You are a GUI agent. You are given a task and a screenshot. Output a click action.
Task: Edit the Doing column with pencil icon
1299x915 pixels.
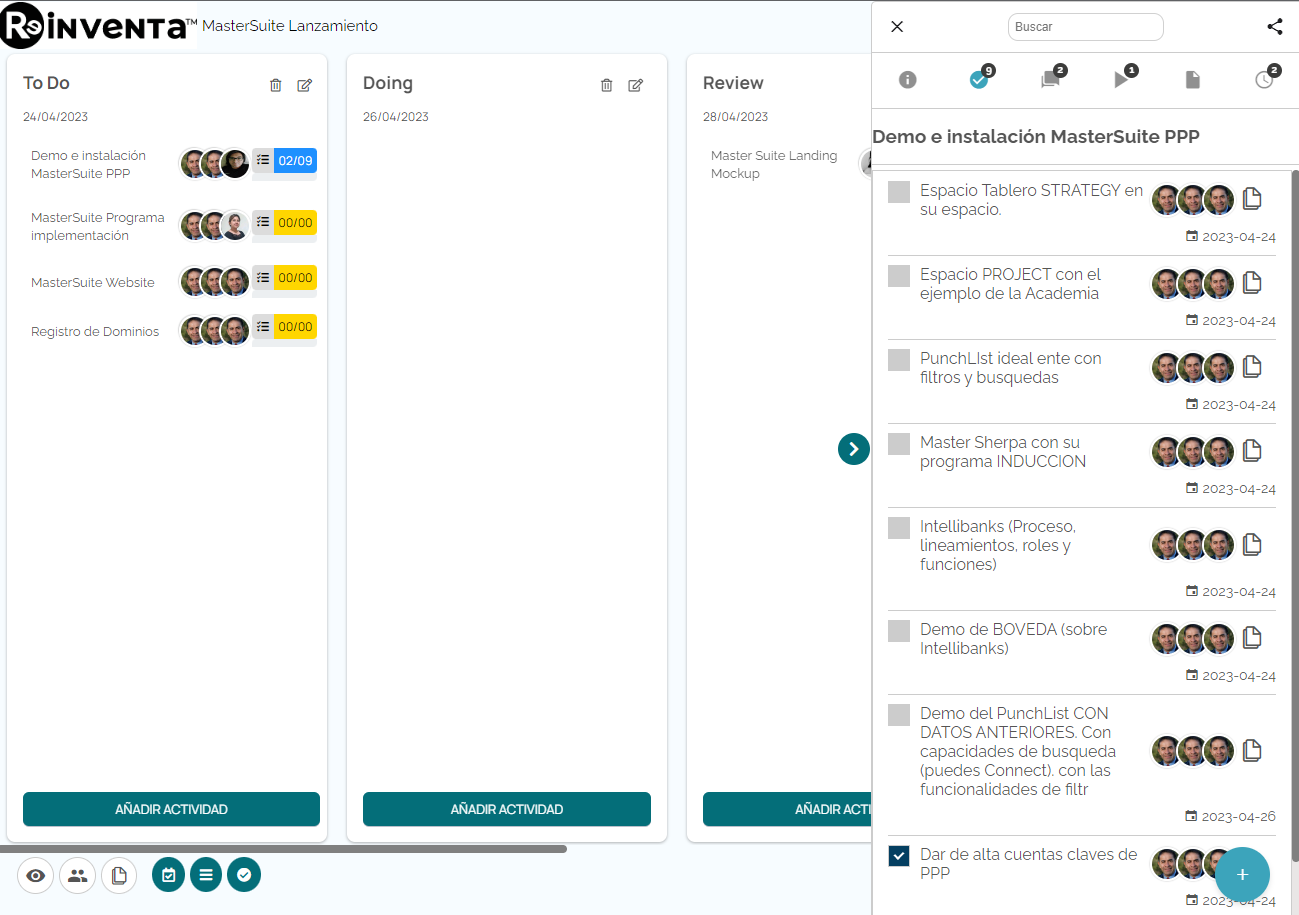point(635,85)
